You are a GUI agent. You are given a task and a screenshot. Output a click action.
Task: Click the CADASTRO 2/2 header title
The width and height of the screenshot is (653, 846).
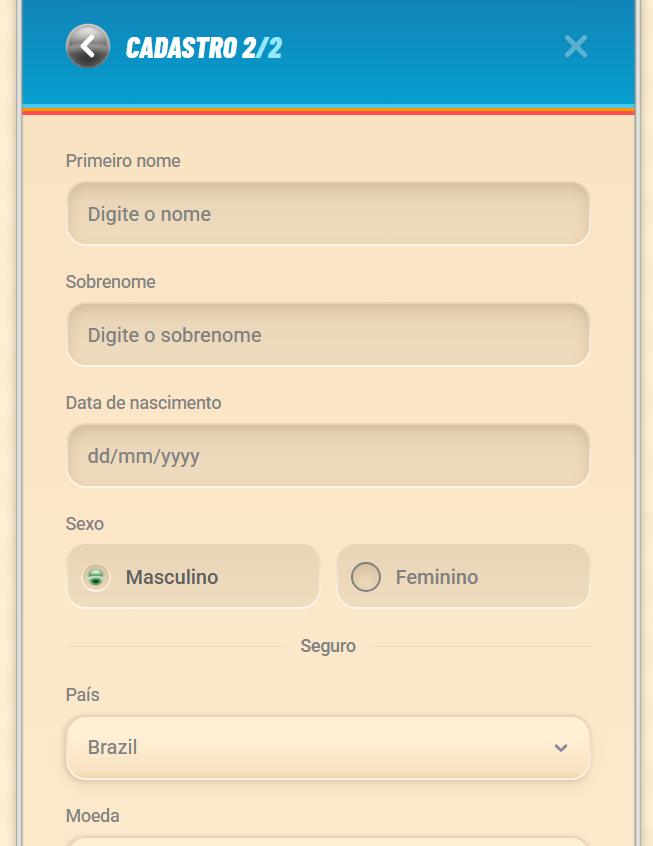pos(204,47)
